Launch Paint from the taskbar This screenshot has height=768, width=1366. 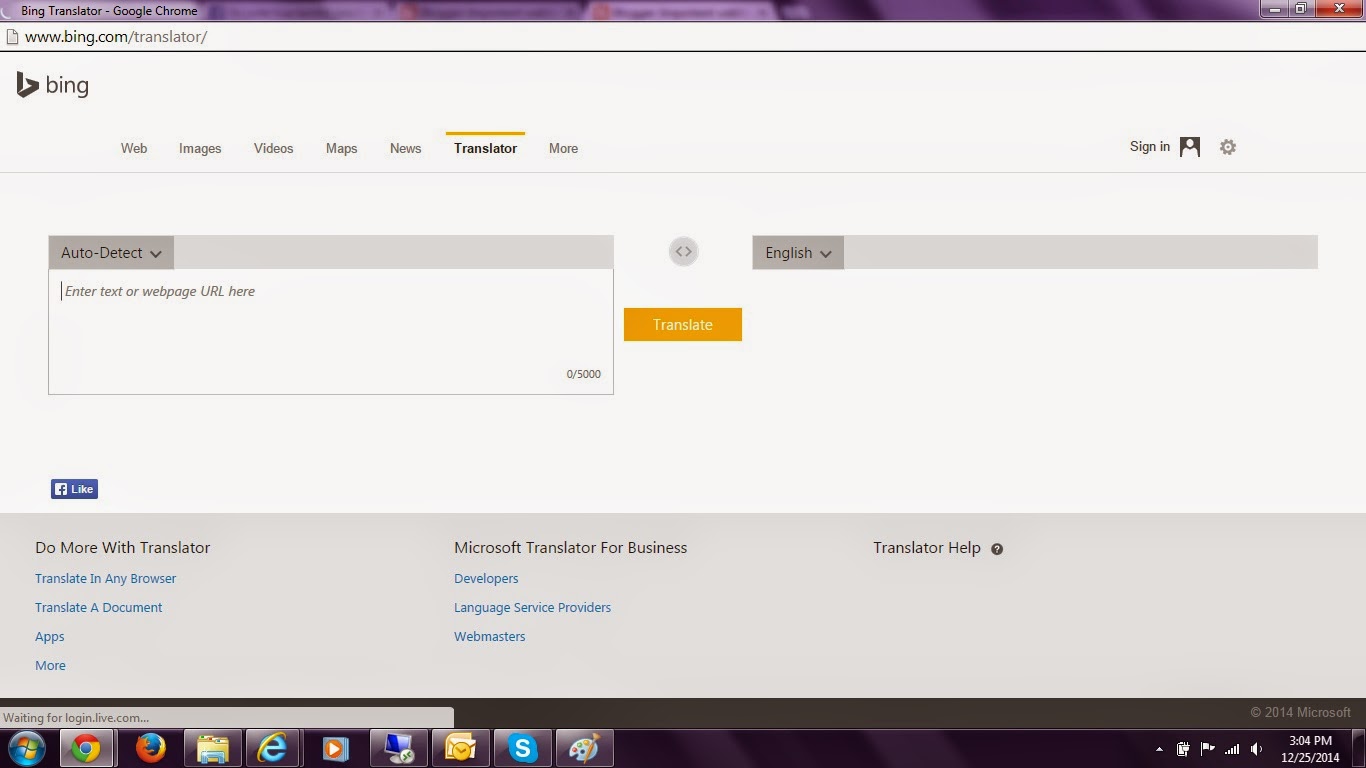pyautogui.click(x=584, y=748)
